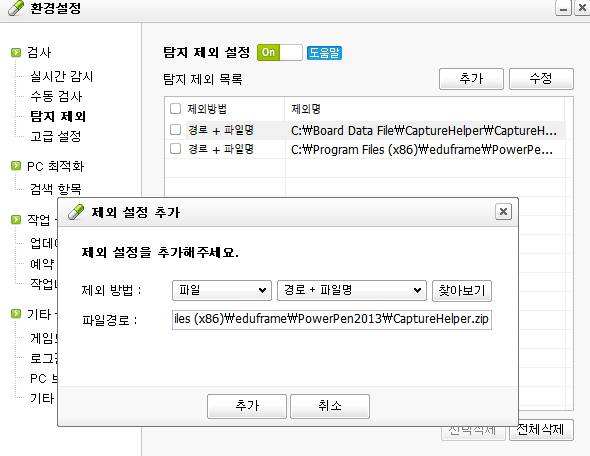Open the 파일 exclusion type dropdown
Viewport: 590px width, 456px height.
tap(222, 290)
